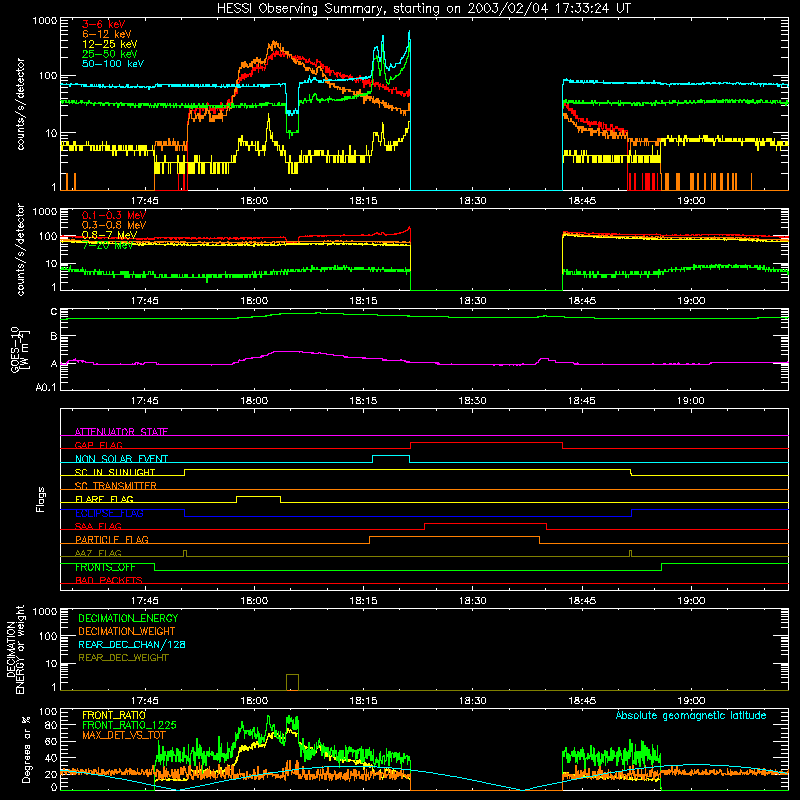Click the 18:15 time tick under Flags plot

[x=363, y=601]
